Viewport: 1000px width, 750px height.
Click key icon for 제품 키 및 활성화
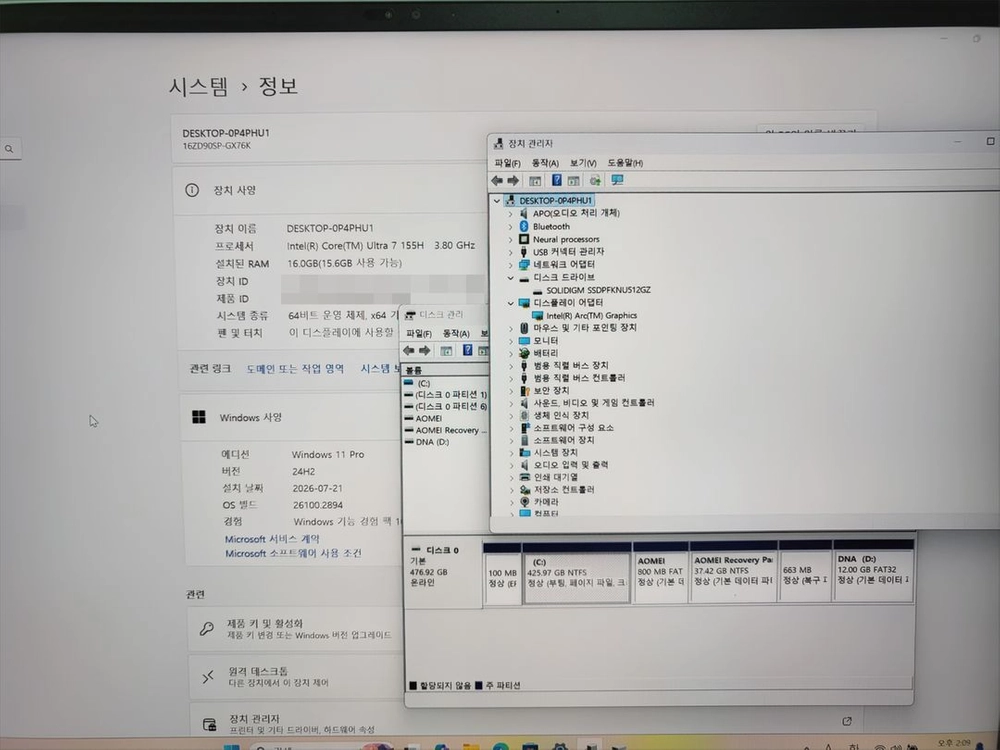[207, 629]
